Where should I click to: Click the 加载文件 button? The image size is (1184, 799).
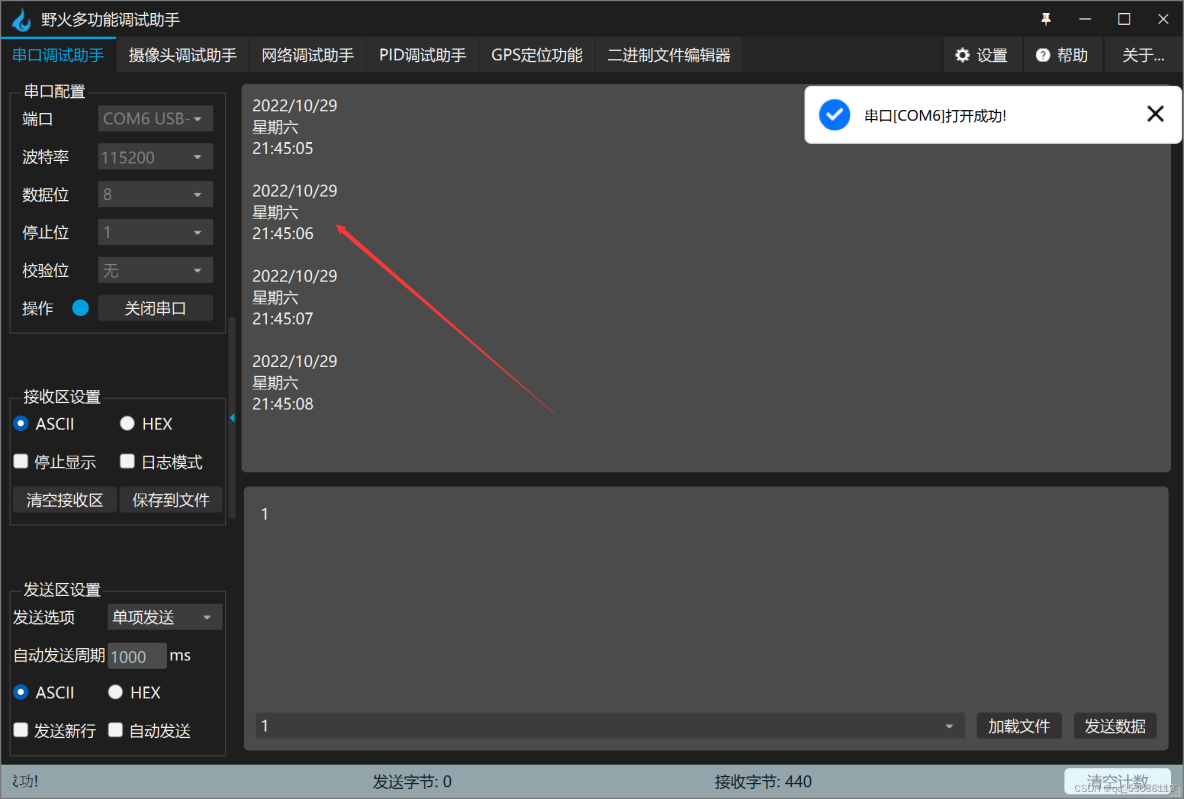point(1019,726)
